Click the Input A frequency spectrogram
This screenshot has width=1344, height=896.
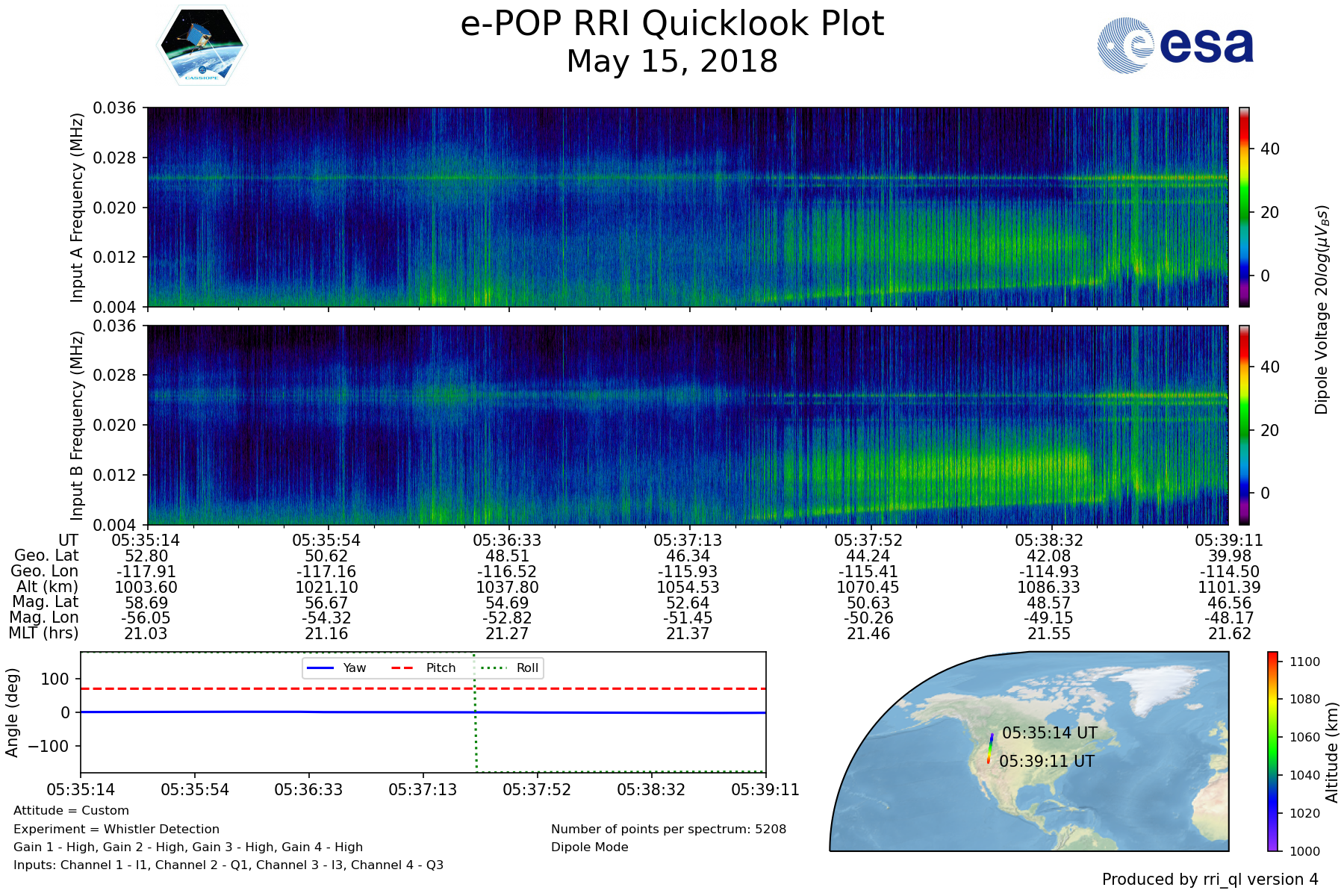pos(687,207)
